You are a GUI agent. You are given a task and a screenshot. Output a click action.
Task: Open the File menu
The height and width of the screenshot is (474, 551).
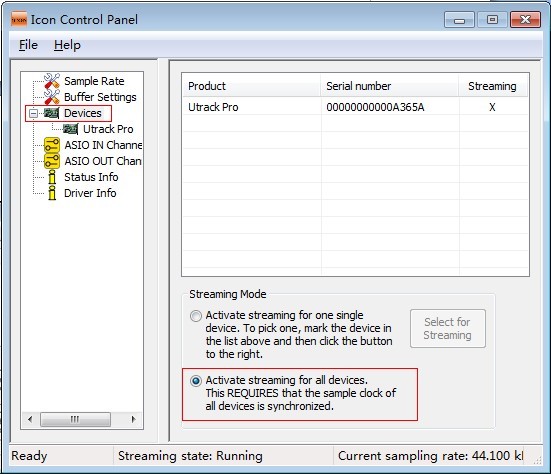click(28, 45)
